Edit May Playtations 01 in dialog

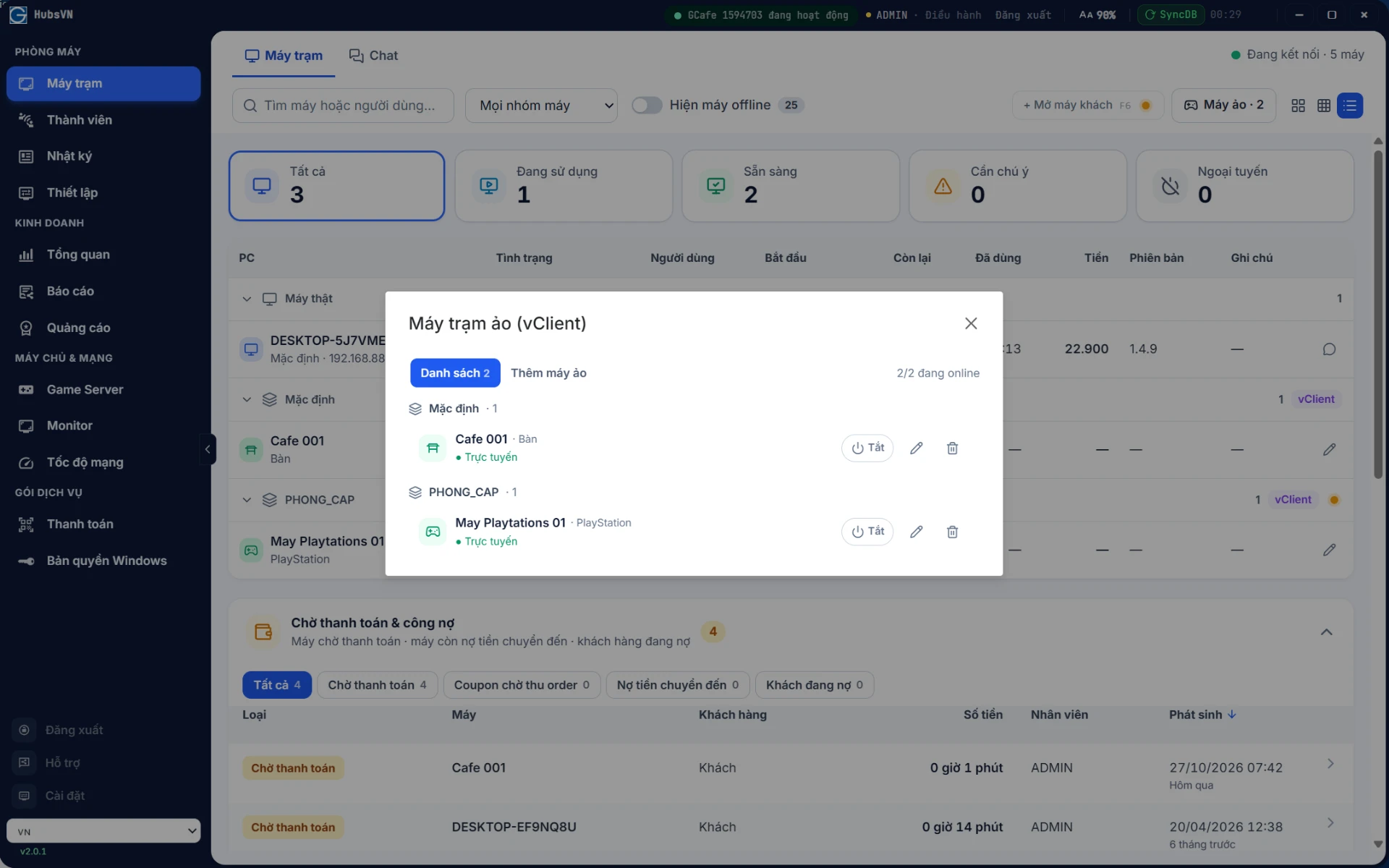coord(916,532)
